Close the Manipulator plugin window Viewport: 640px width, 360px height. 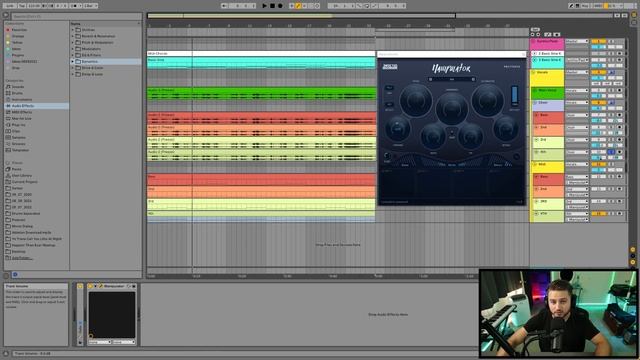[x=524, y=54]
